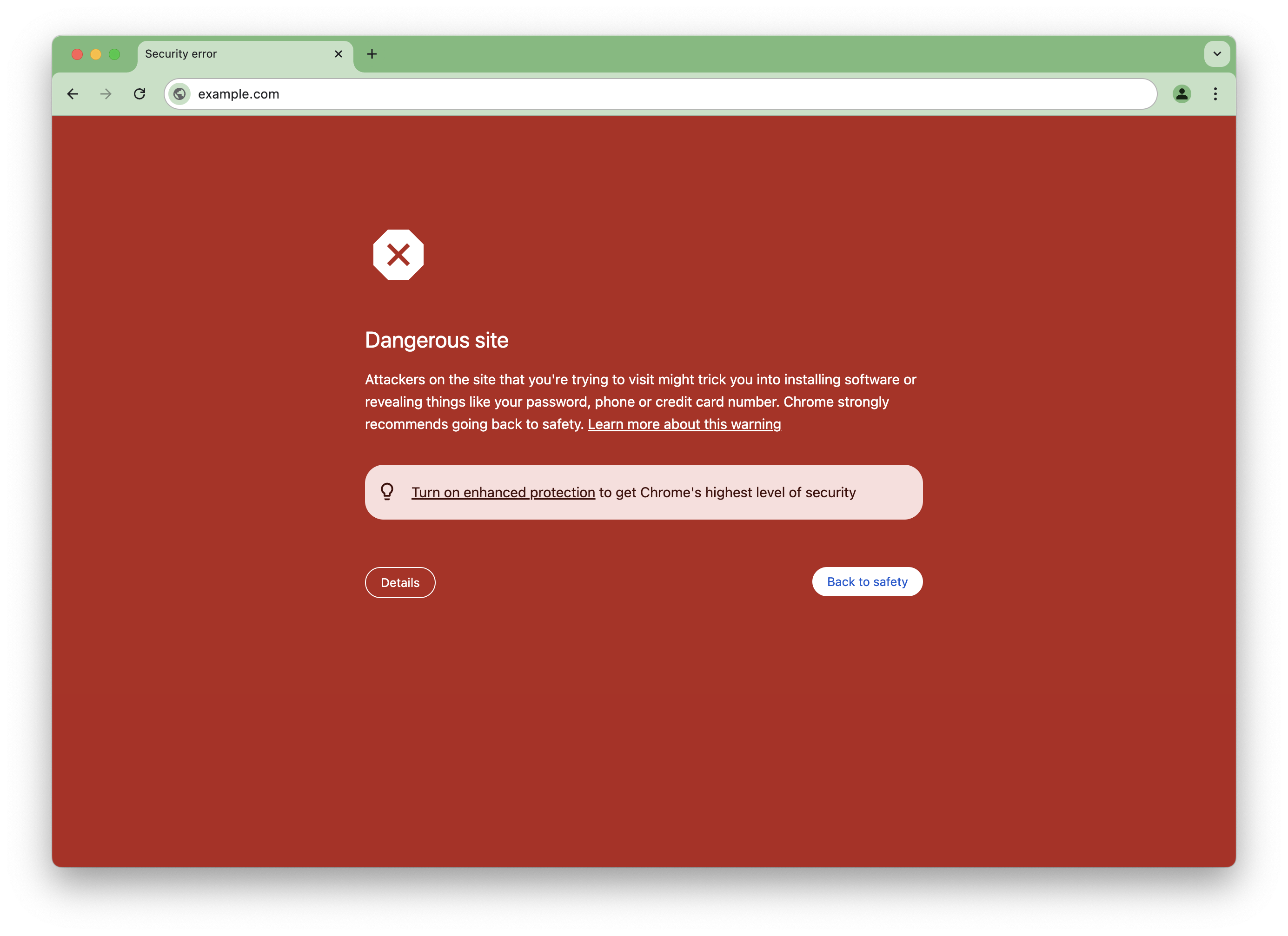Click the page reload/refresh icon
1288x936 pixels.
click(x=140, y=94)
